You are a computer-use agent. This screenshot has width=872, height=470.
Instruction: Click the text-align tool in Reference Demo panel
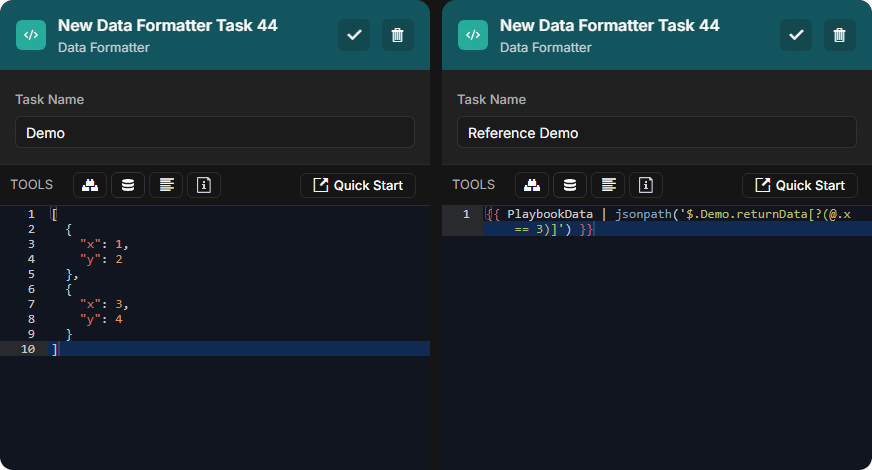pos(608,185)
